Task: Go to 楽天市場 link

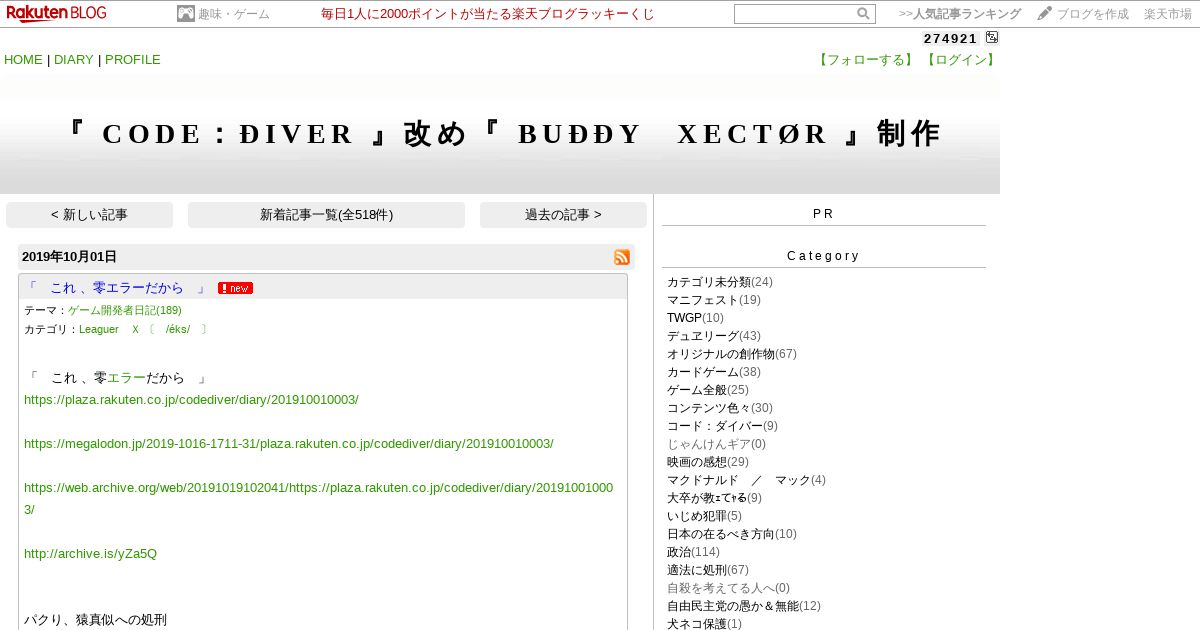Action: coord(1168,14)
